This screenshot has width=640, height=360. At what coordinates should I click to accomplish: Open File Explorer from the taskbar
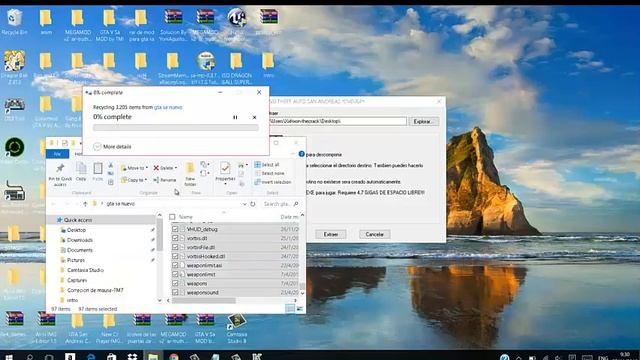(x=153, y=357)
